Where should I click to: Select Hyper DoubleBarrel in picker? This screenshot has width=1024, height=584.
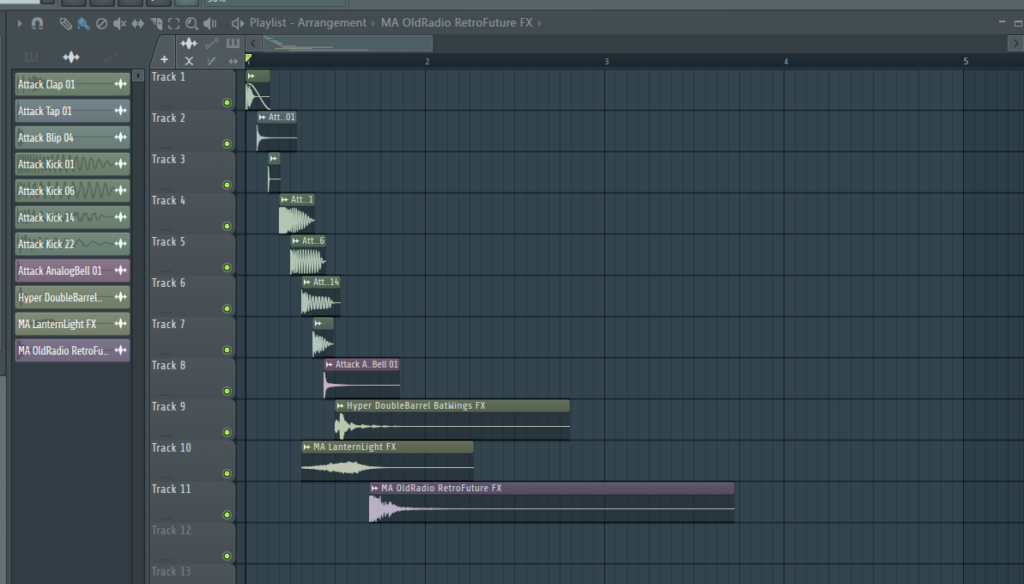[72, 297]
